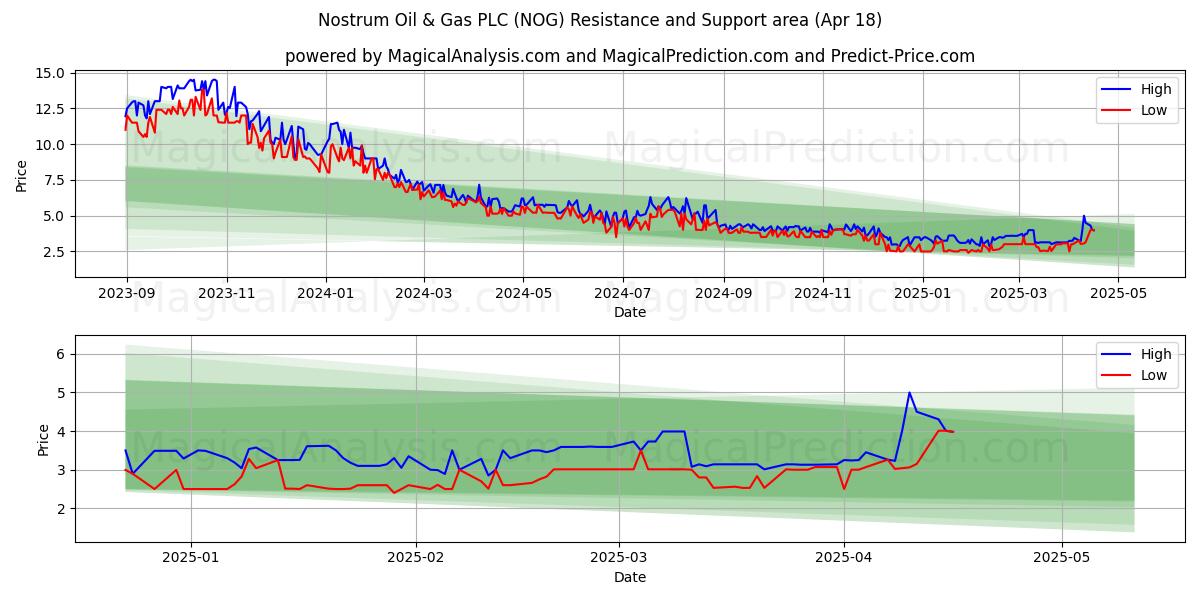Click the '2025-05' x-axis label in top chart

click(x=1118, y=293)
